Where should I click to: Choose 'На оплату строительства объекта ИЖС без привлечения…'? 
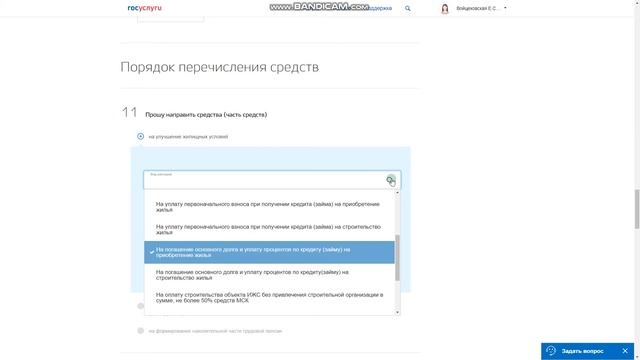coord(269,298)
